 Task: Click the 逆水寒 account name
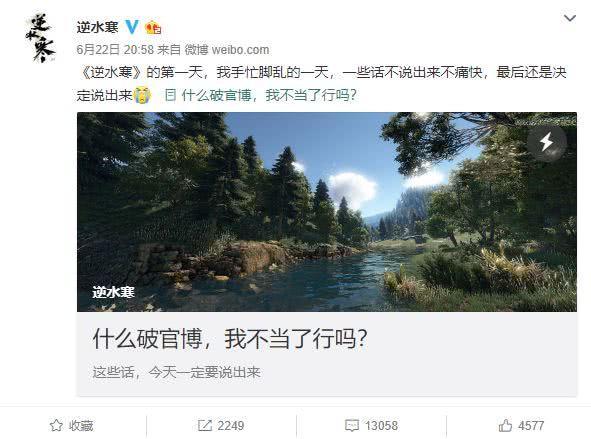tap(98, 28)
